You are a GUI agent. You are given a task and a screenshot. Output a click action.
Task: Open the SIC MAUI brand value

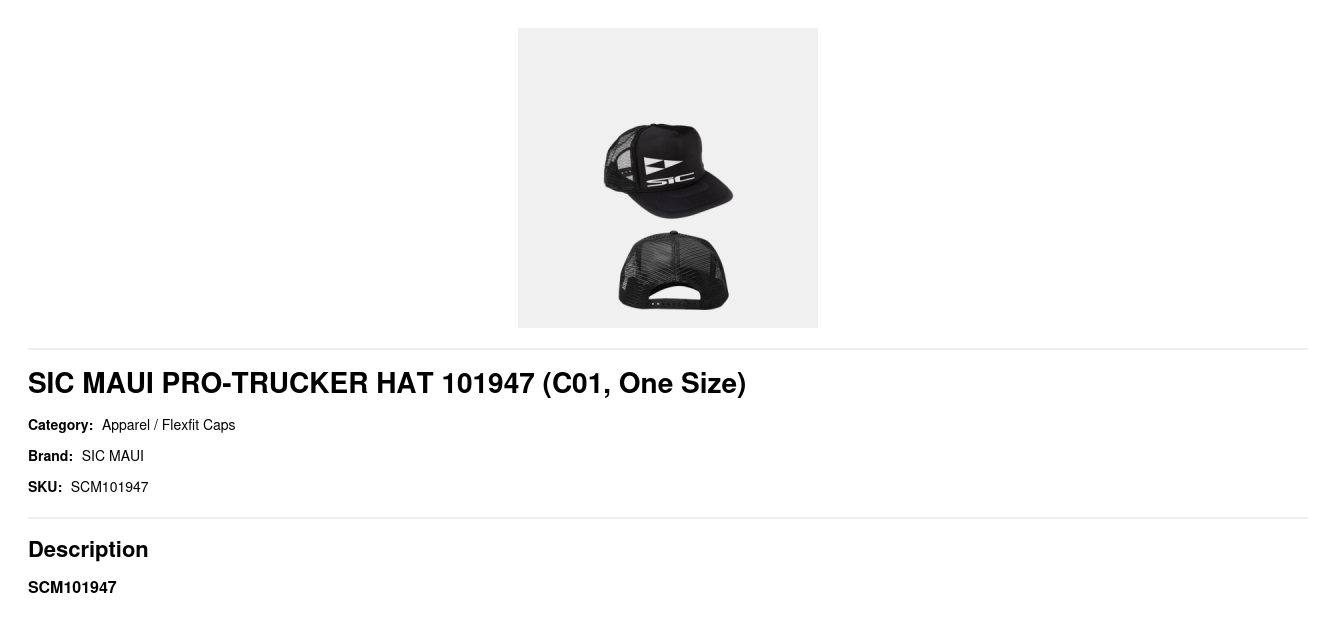point(113,456)
